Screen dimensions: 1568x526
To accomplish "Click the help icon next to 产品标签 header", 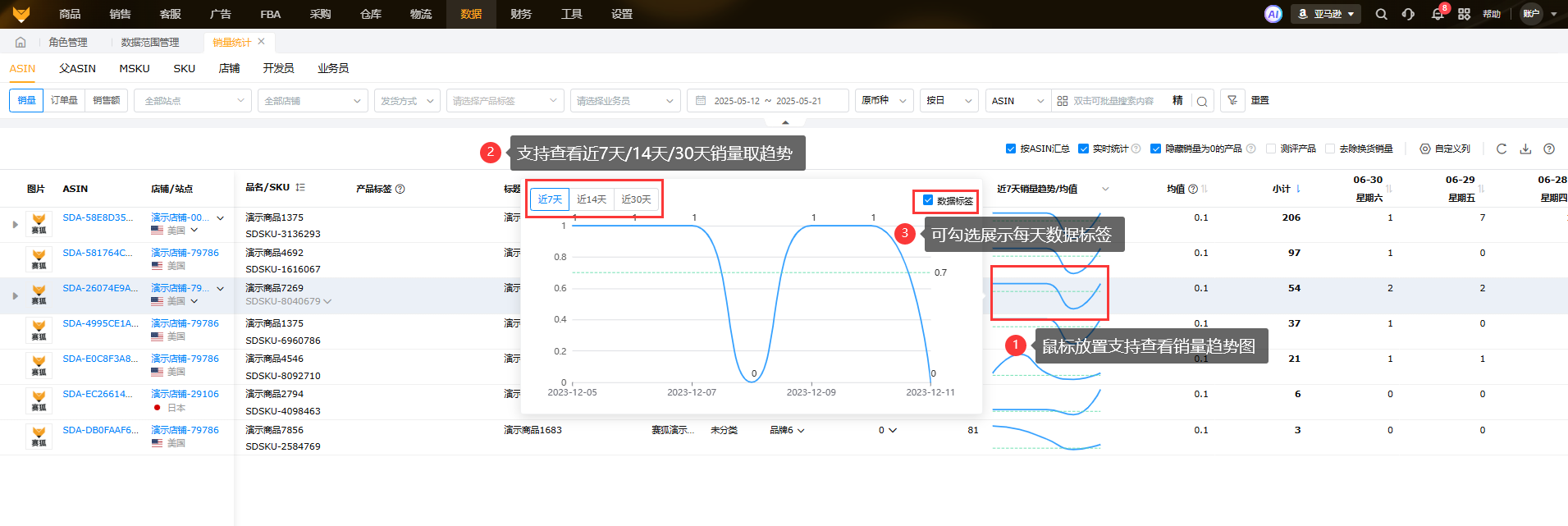I will pos(400,189).
